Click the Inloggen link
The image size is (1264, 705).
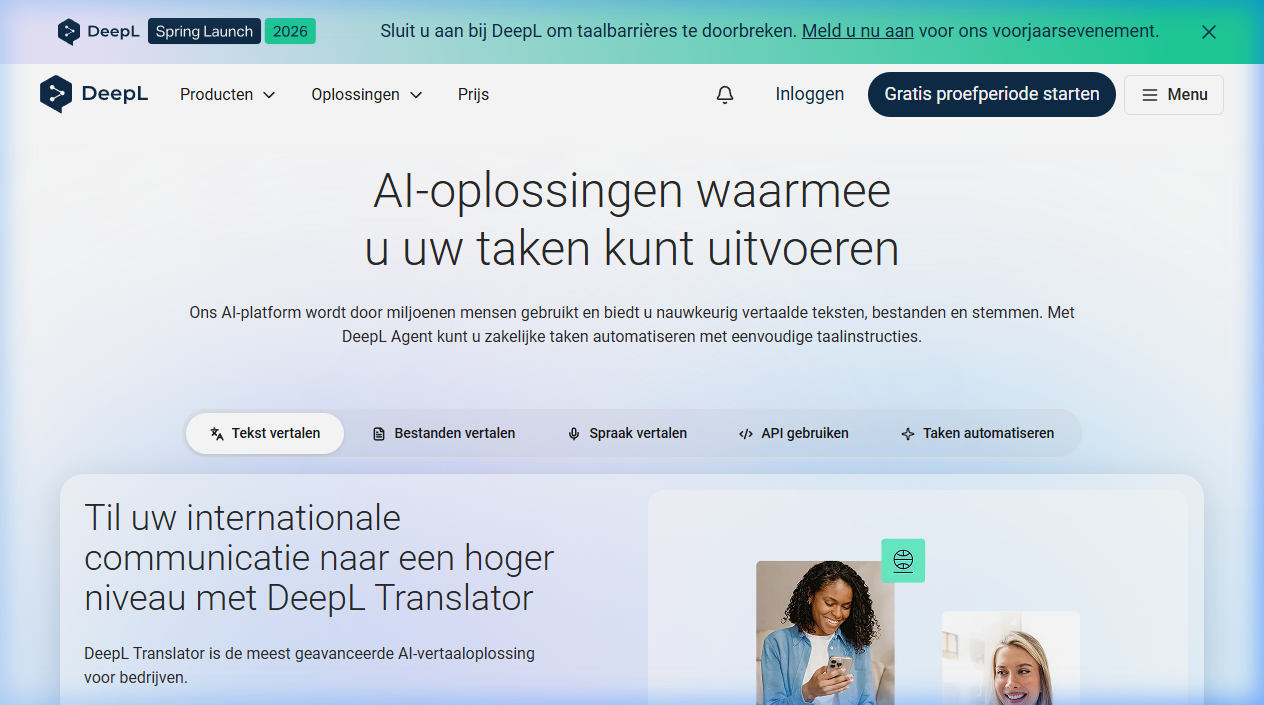pos(809,95)
